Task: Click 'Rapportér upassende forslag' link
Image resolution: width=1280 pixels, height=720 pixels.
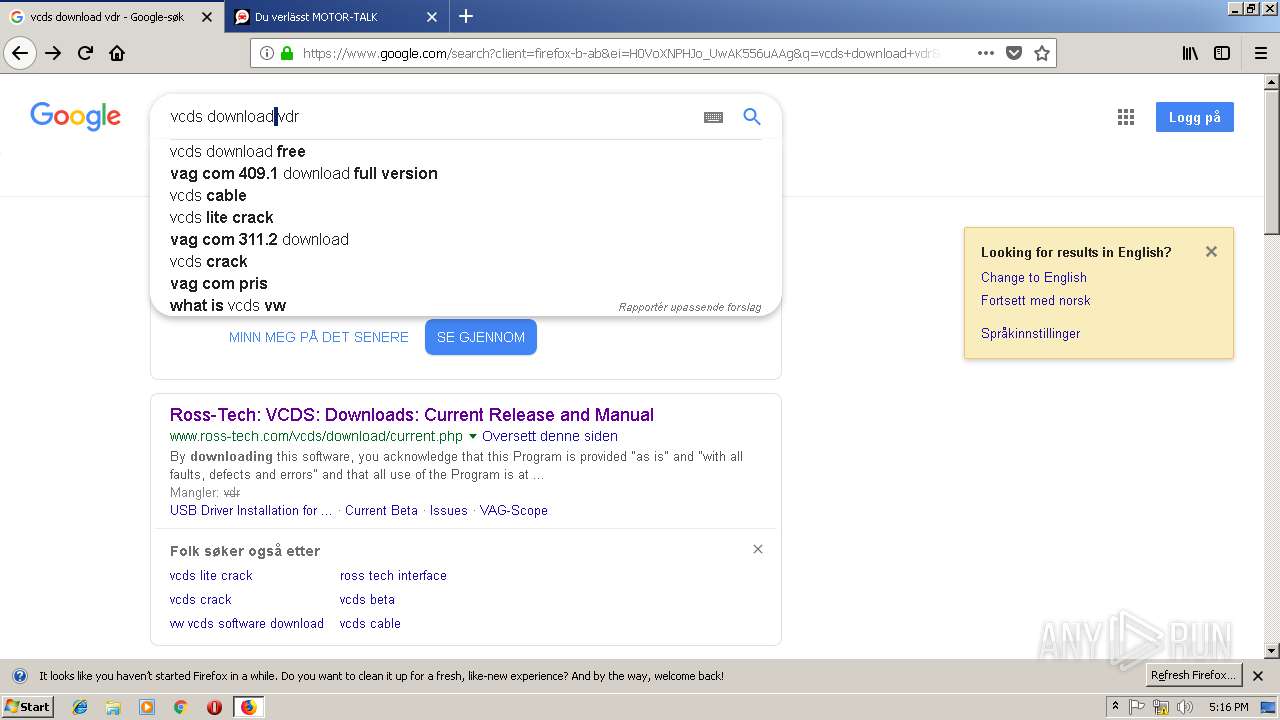Action: [690, 307]
